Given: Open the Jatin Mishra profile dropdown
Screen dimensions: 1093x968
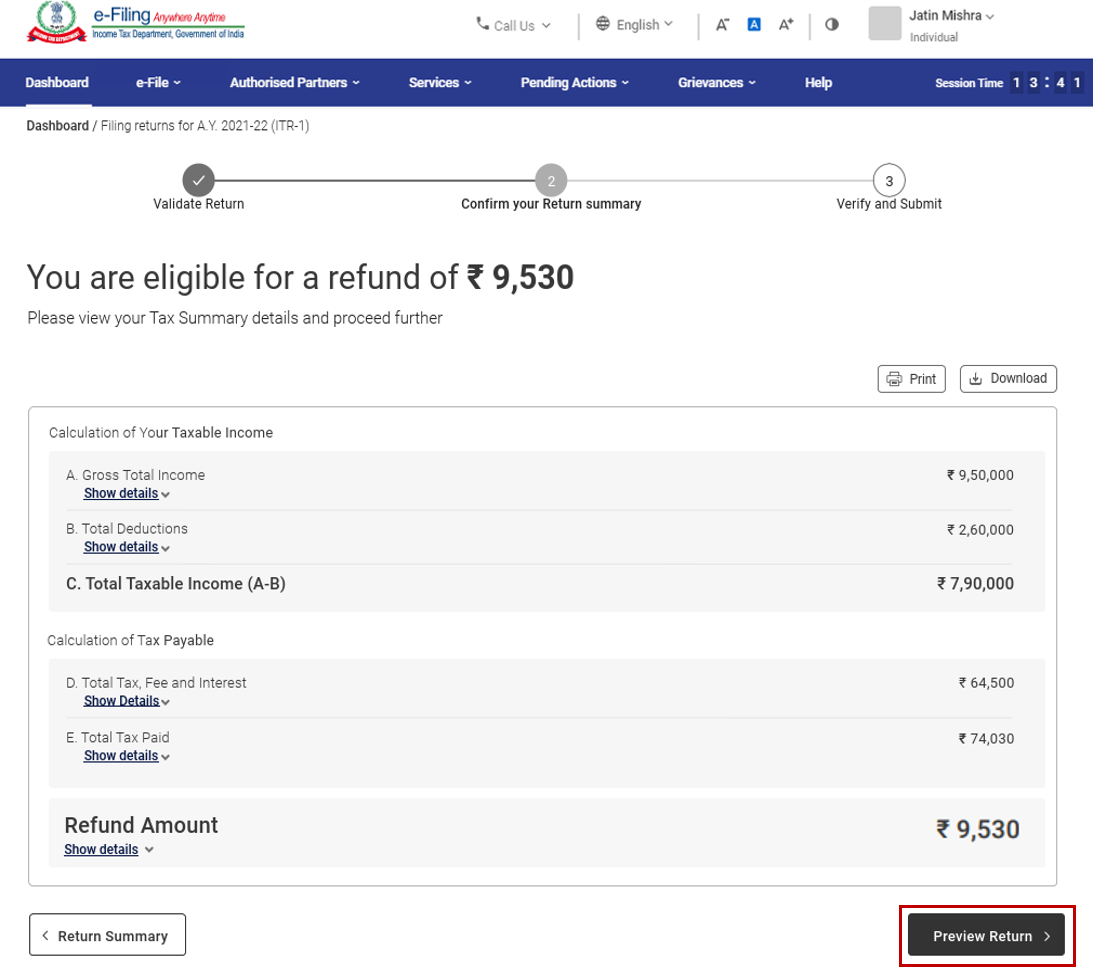Looking at the screenshot, I should tap(948, 15).
